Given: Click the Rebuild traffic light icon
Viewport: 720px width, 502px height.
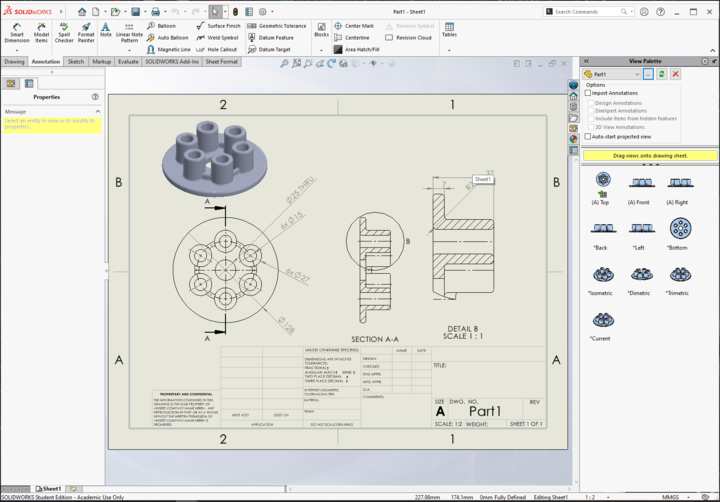Looking at the screenshot, I should [235, 11].
